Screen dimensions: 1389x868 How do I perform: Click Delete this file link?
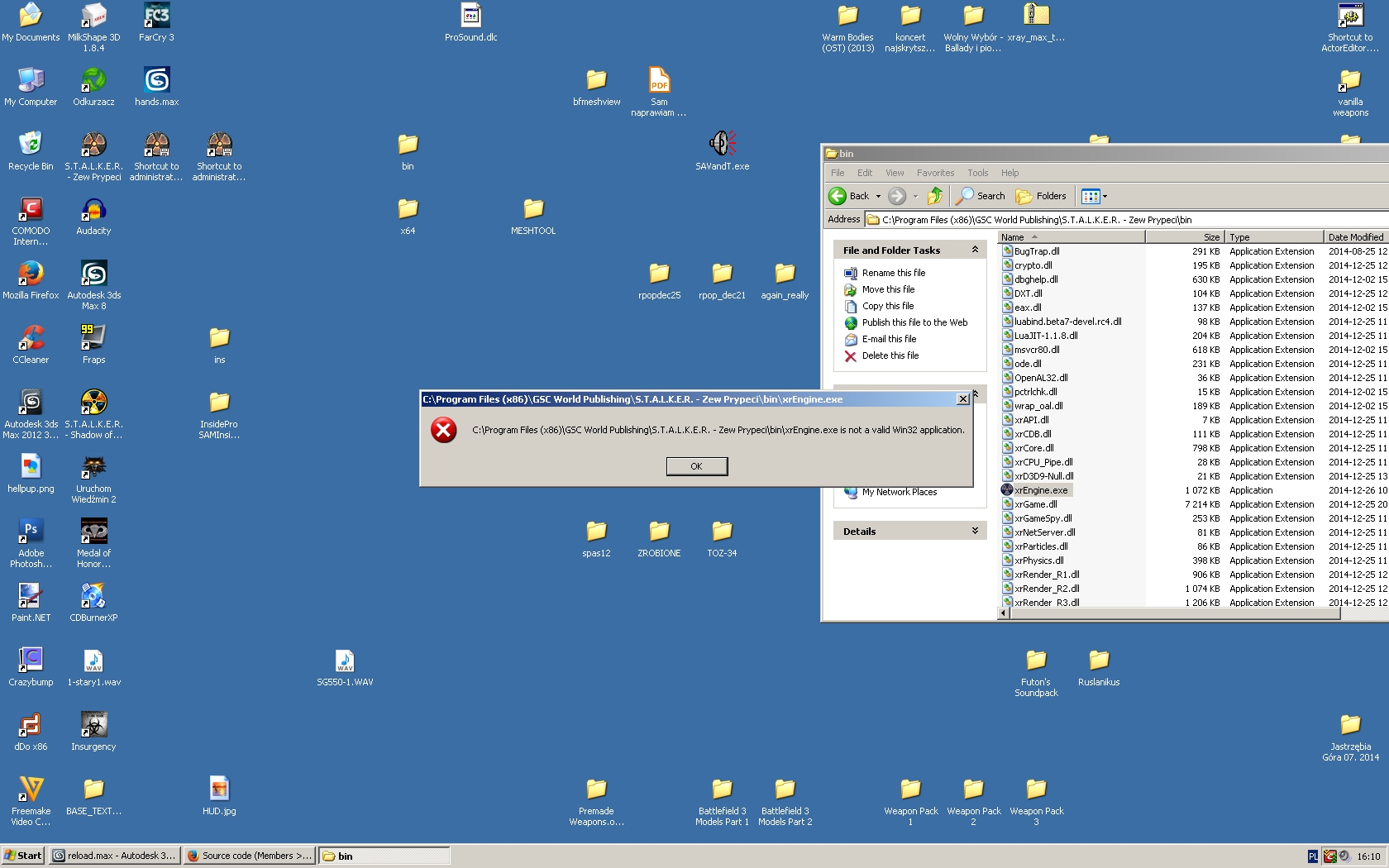890,355
